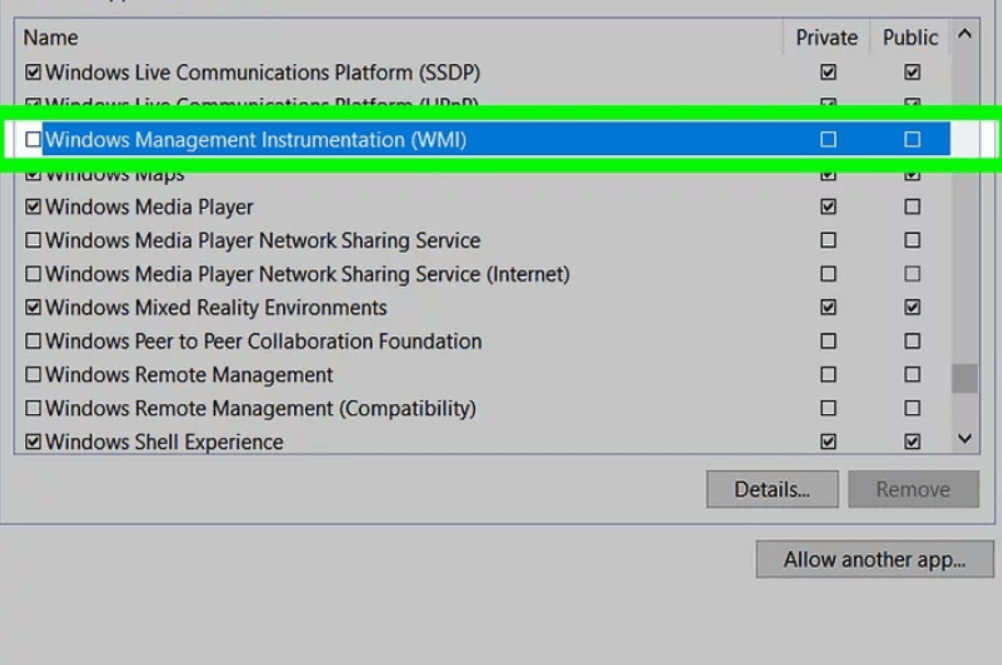Image resolution: width=1002 pixels, height=665 pixels.
Task: Open the Details... dialog
Action: click(772, 489)
